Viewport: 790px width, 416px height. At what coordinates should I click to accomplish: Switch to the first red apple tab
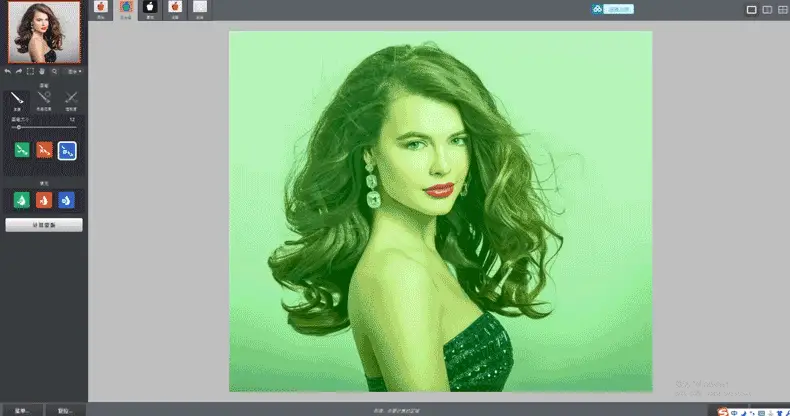click(101, 10)
